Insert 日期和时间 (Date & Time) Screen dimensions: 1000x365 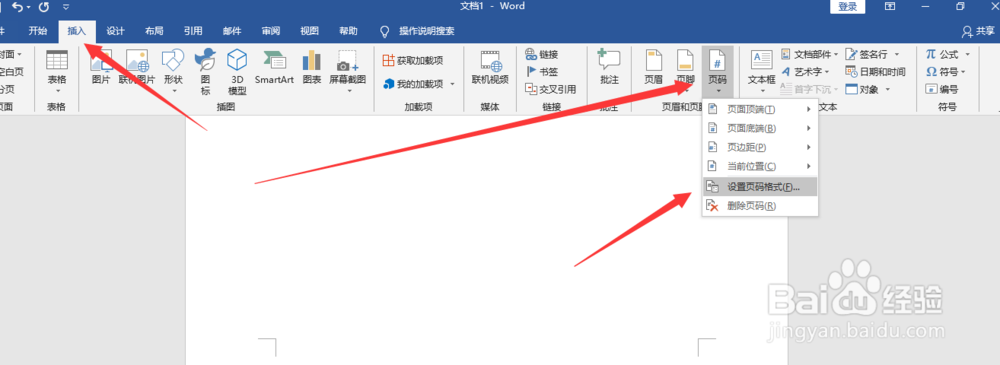(875, 71)
